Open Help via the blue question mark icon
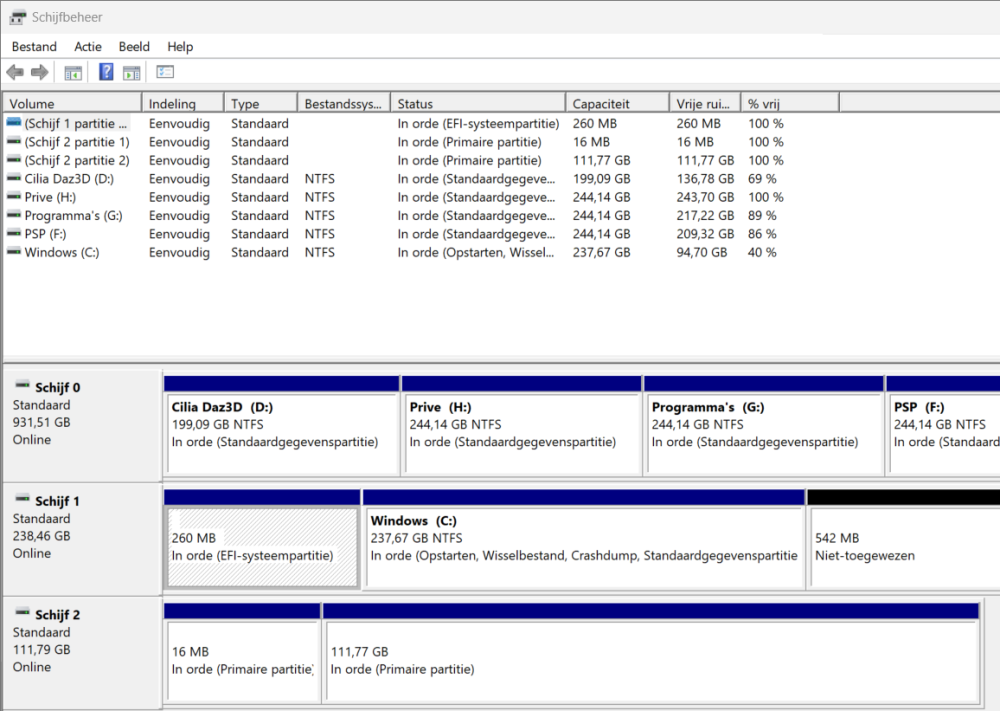Image resolution: width=1000 pixels, height=711 pixels. pos(106,72)
